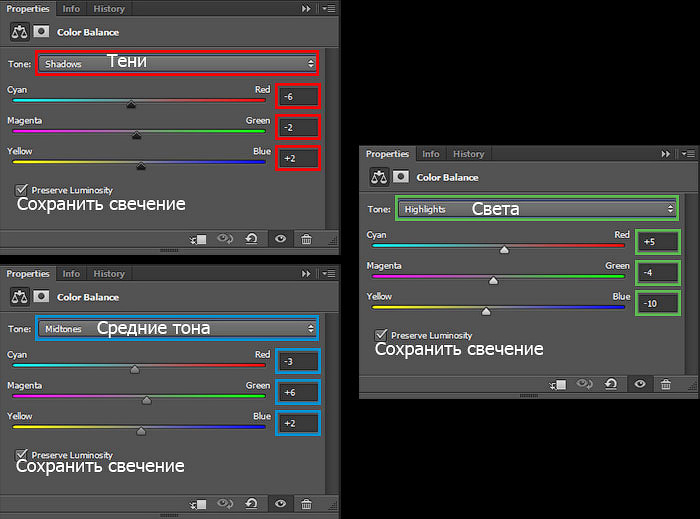Click view previous state icon in Shadows panel
Viewport: 700px width, 519px height.
point(225,239)
